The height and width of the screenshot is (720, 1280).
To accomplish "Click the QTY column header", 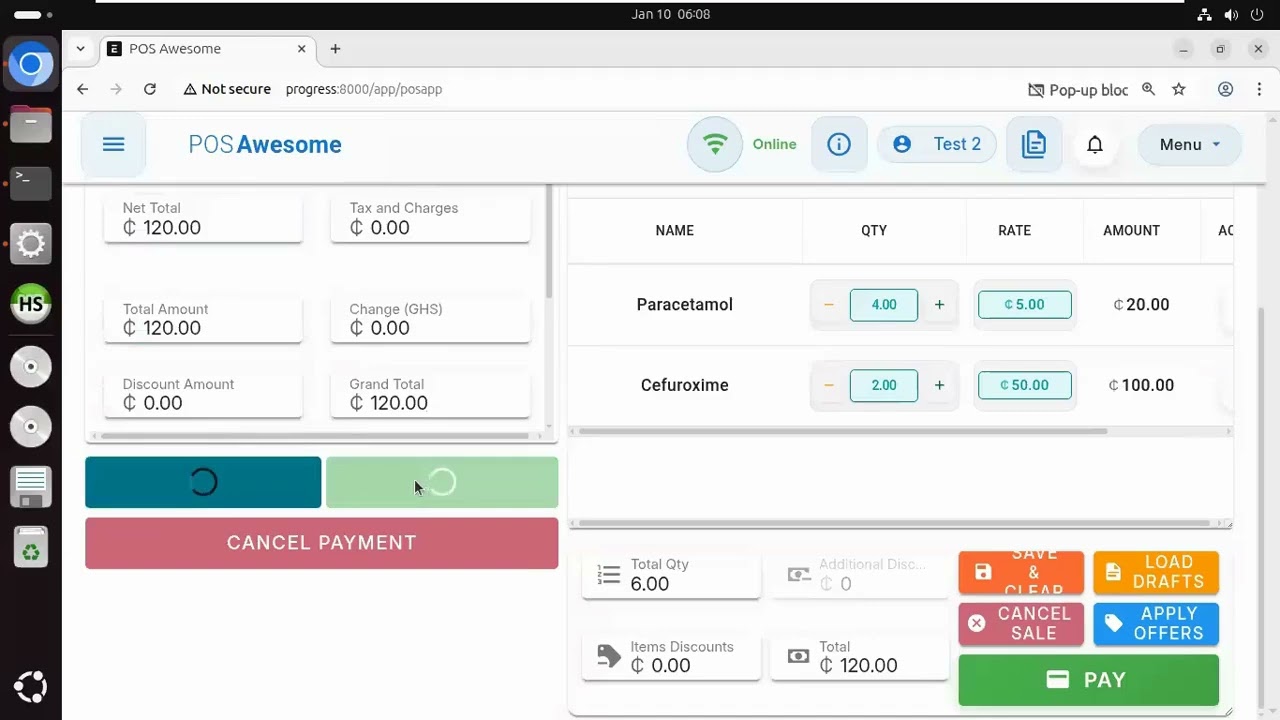I will point(874,230).
